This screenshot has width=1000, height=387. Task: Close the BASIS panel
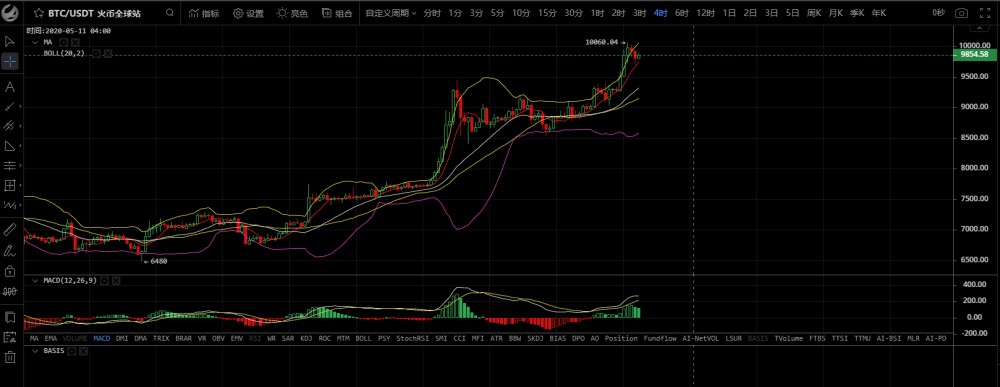coord(82,351)
